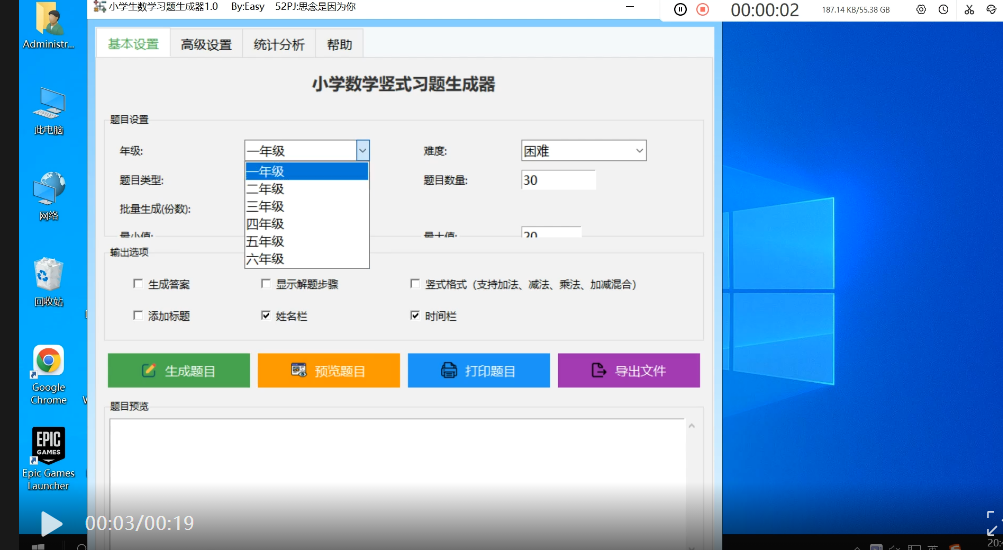Launch Epic Games Launcher from the desktop
The height and width of the screenshot is (550, 1003).
(49, 459)
